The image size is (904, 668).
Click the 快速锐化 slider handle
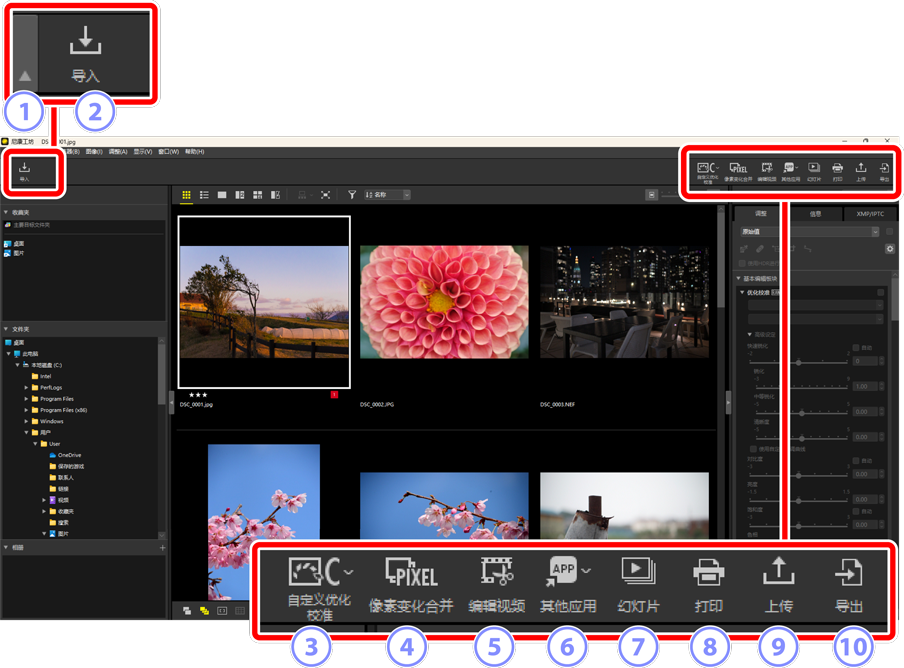(x=798, y=362)
